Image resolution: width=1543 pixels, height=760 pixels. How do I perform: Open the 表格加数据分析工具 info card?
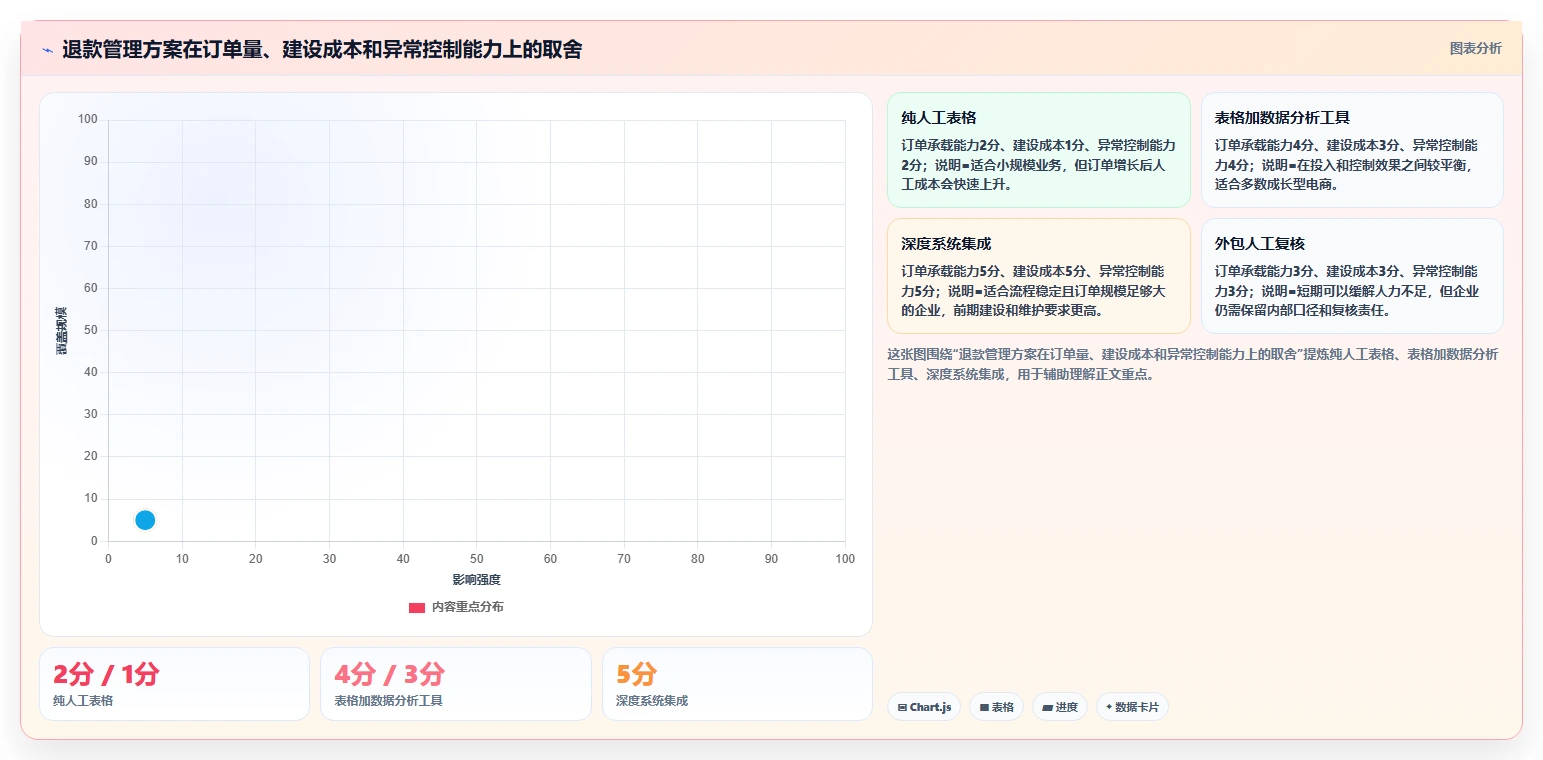[1352, 150]
